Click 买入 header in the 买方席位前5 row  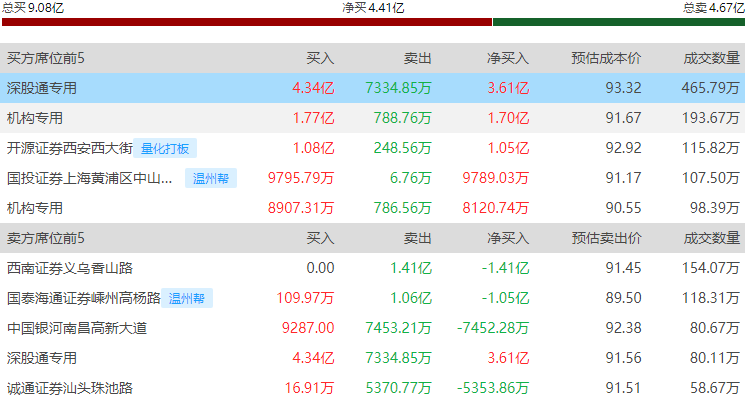coord(320,58)
